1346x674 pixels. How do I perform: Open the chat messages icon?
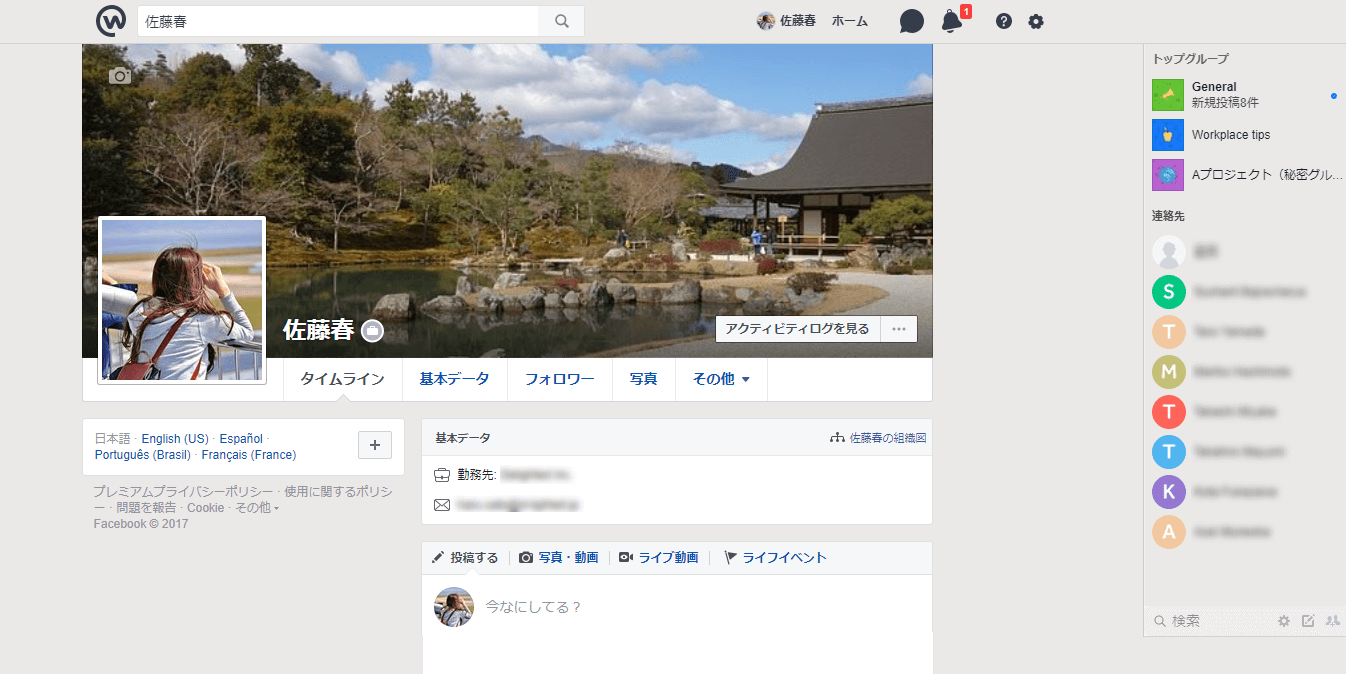pyautogui.click(x=911, y=21)
